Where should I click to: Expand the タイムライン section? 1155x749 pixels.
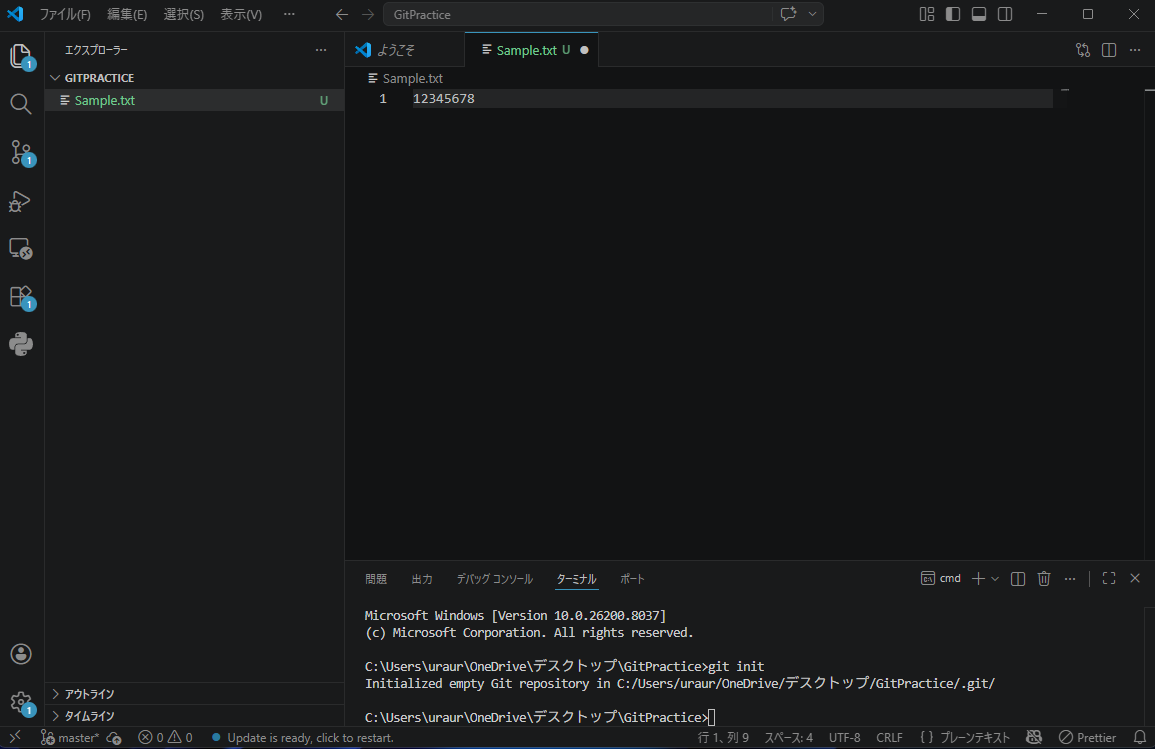89,716
